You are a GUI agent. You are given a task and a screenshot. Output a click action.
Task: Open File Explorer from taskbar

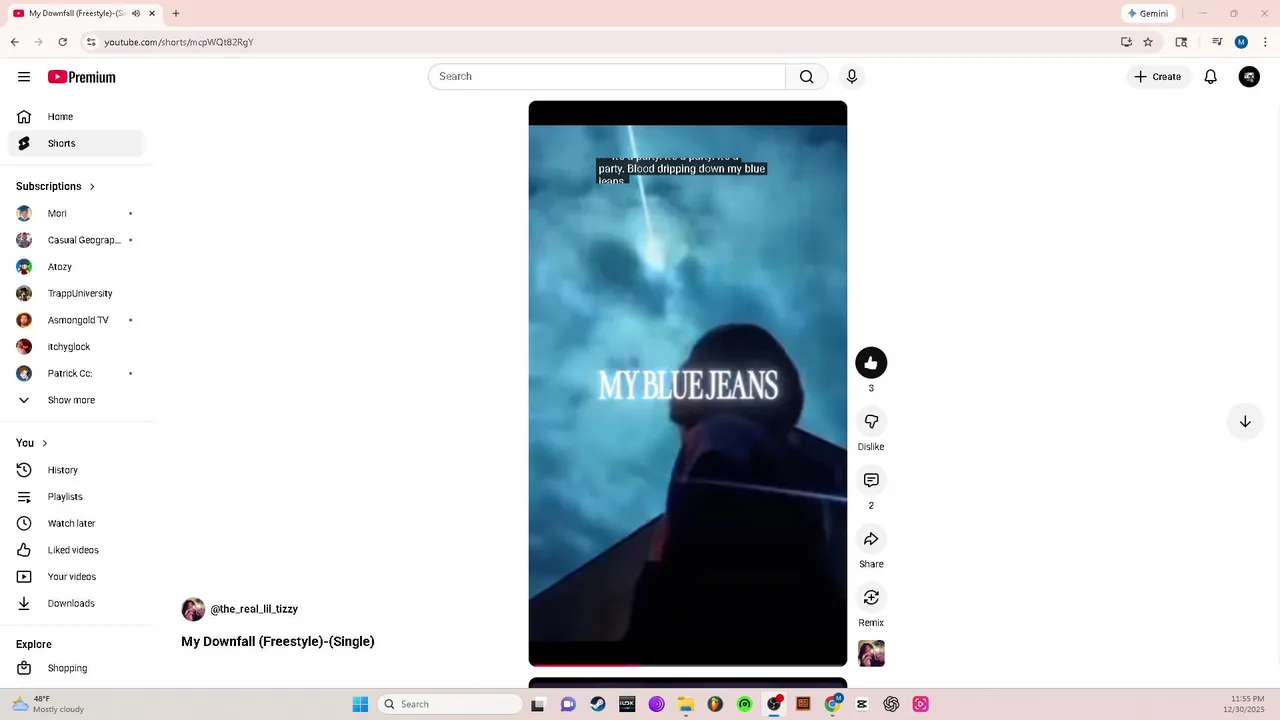pos(686,704)
